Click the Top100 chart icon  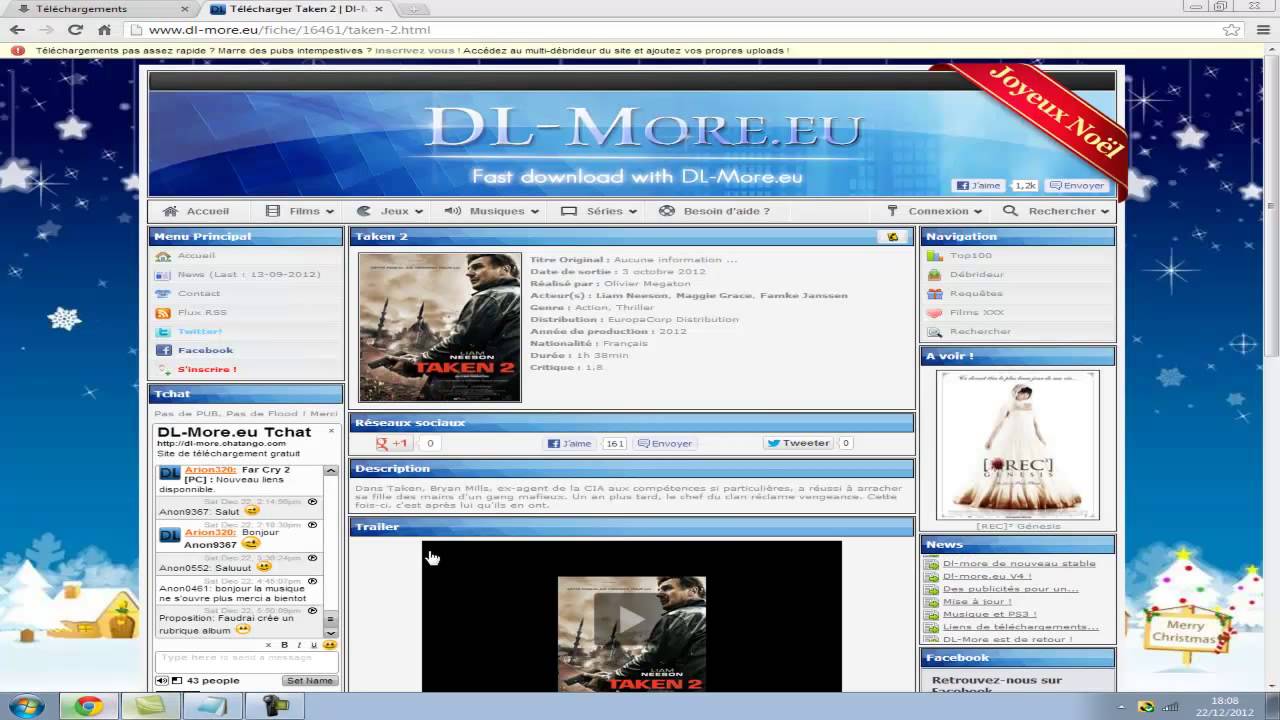pyautogui.click(x=934, y=256)
